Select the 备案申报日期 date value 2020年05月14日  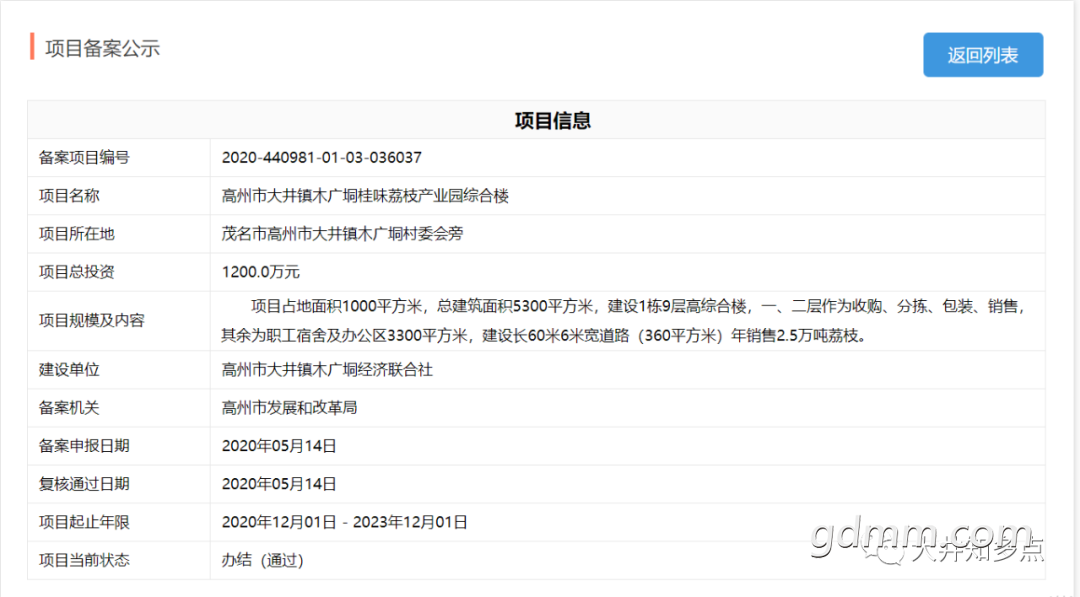pyautogui.click(x=279, y=446)
